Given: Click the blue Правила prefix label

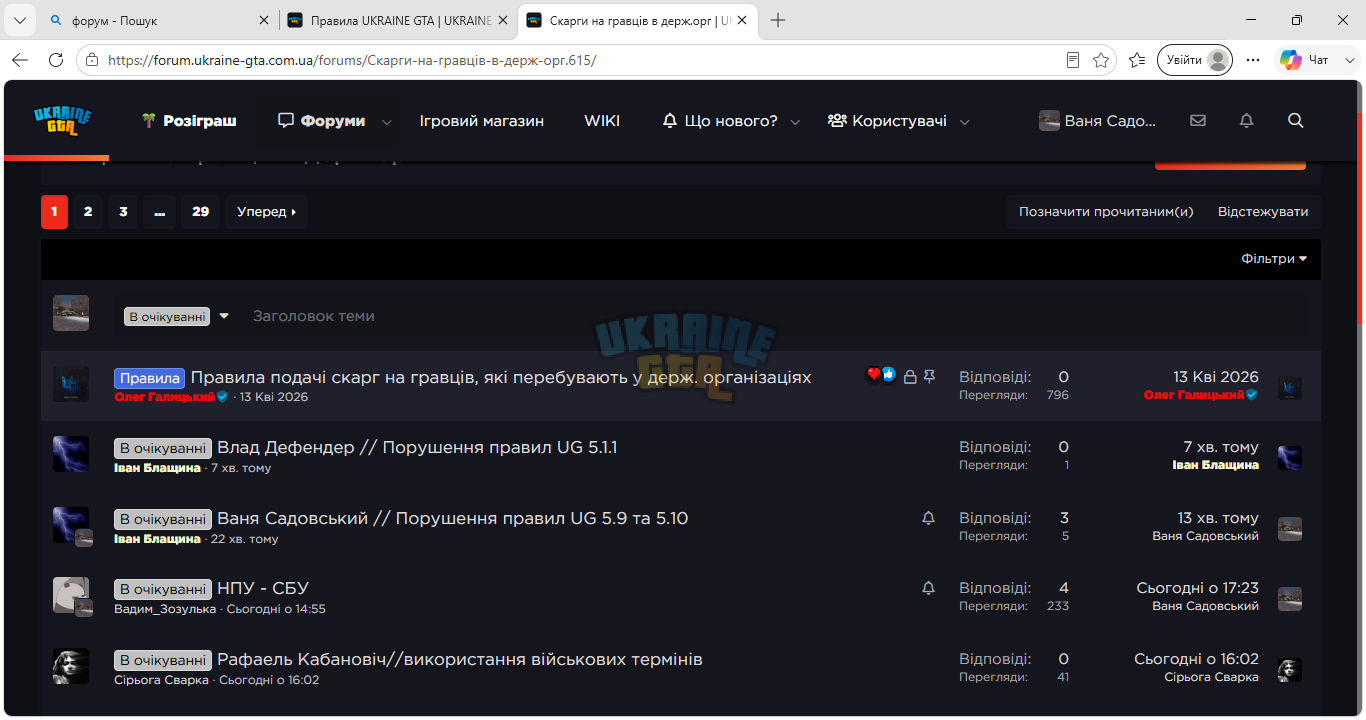Looking at the screenshot, I should pos(150,378).
